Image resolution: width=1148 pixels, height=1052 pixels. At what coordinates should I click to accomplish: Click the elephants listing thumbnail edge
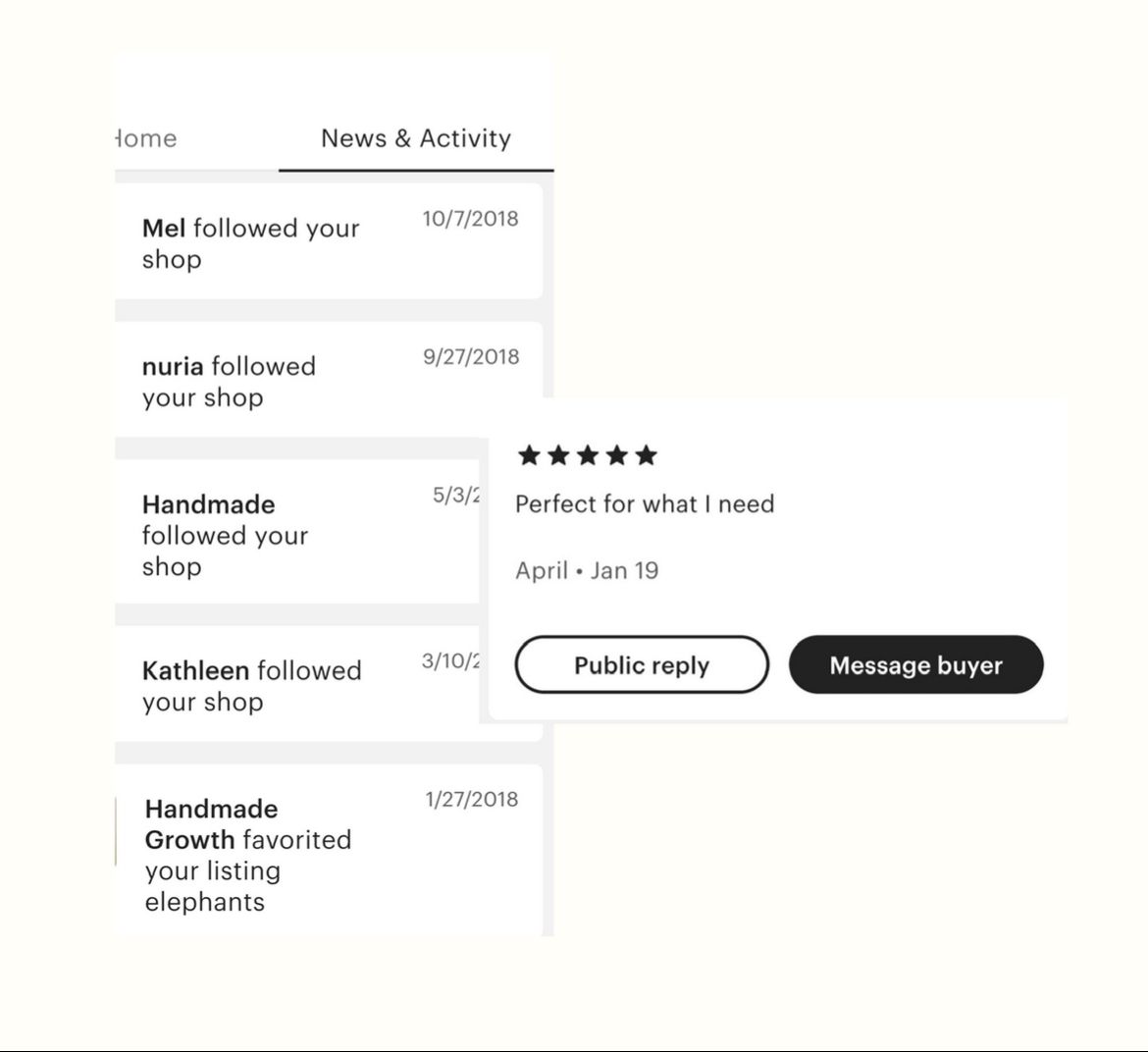[116, 832]
